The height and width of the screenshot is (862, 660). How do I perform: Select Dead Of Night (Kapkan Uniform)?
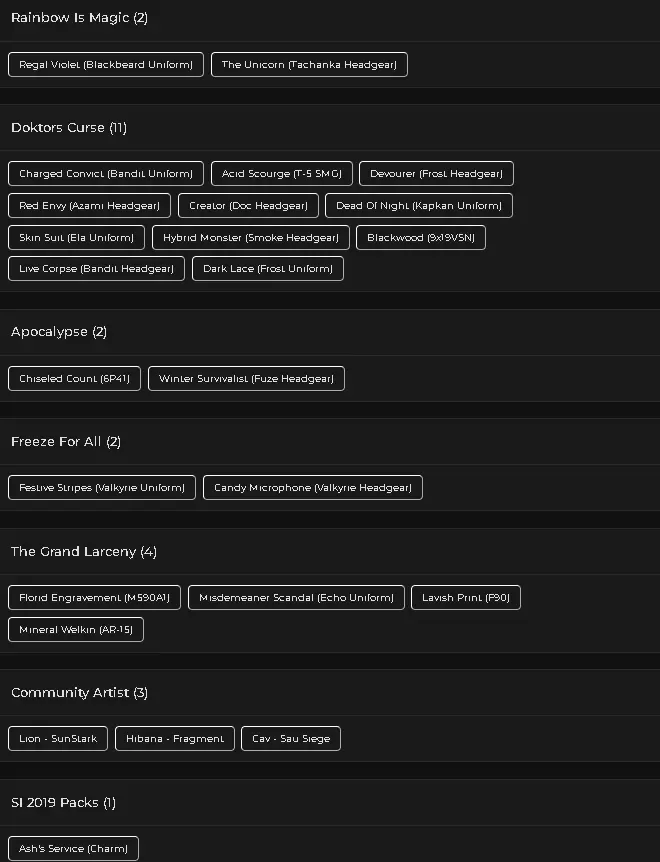tap(419, 206)
